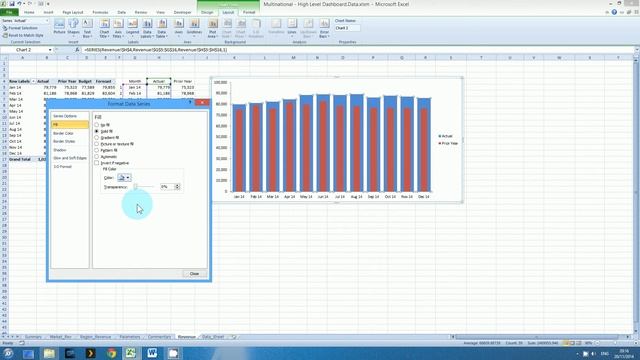Open the Data Labels options

pos(147,27)
